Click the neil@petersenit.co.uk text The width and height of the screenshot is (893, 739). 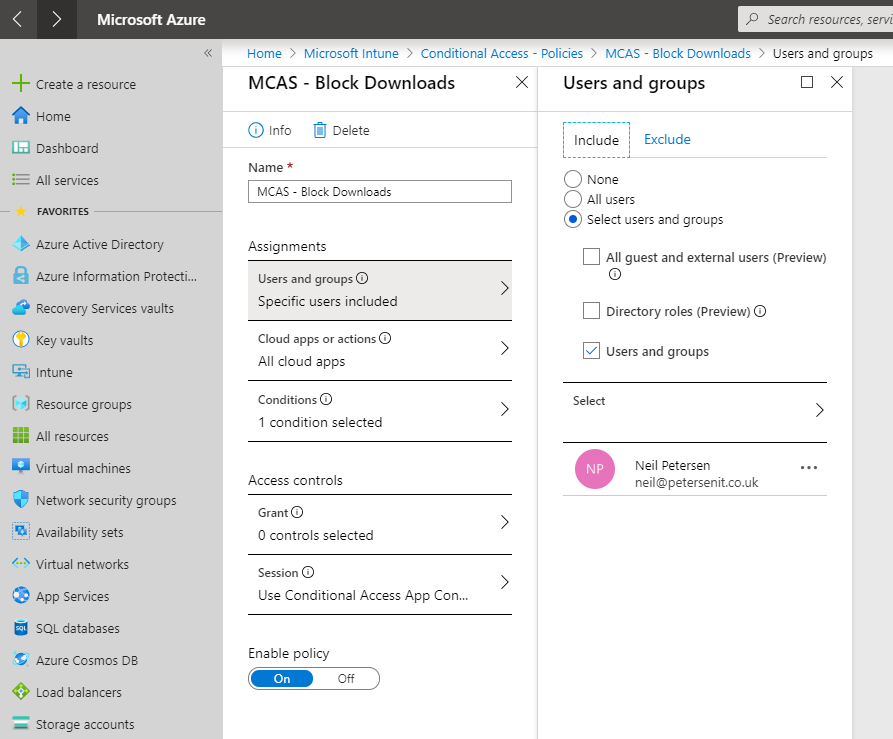(696, 483)
